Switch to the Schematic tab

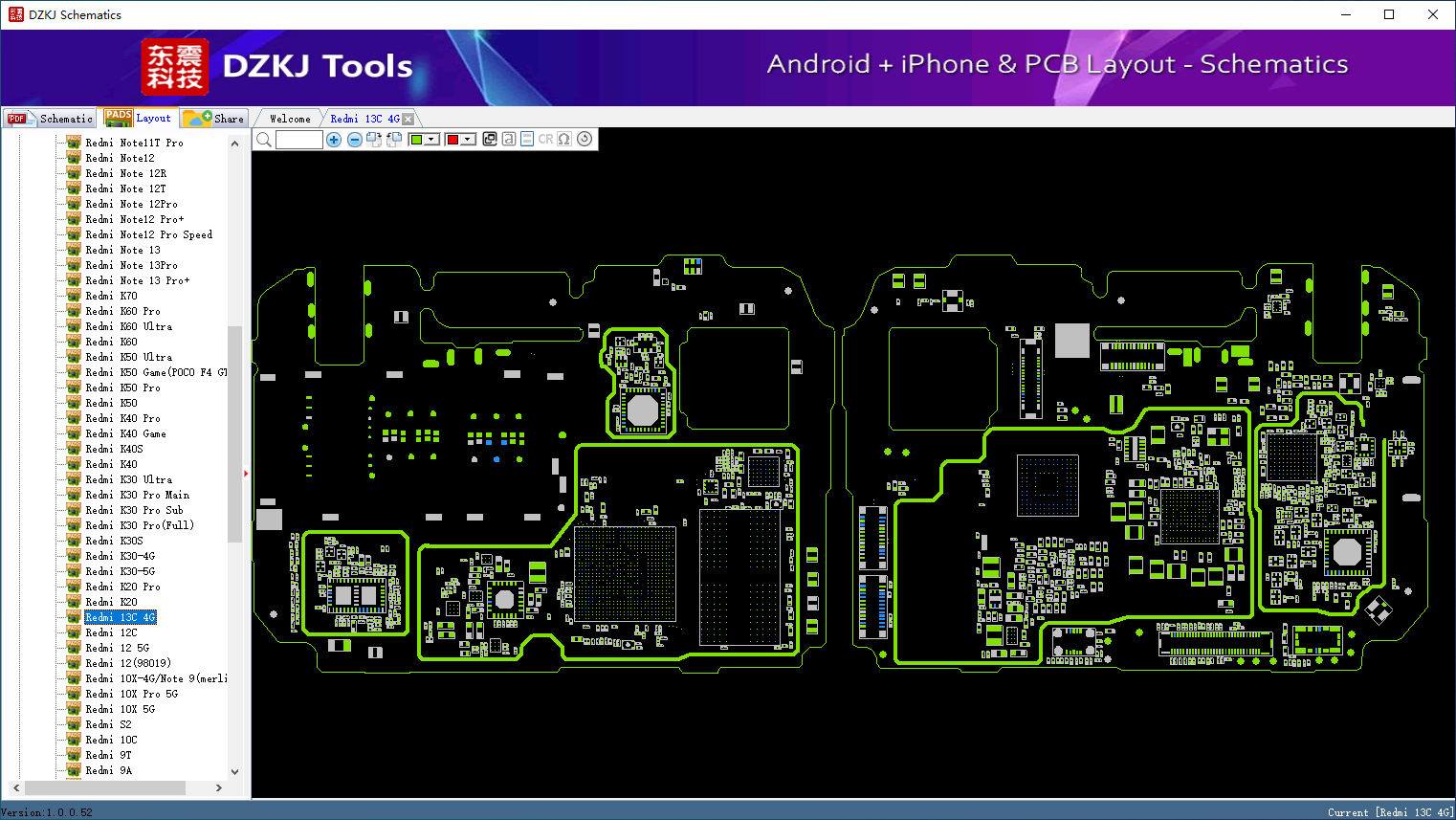click(x=50, y=118)
